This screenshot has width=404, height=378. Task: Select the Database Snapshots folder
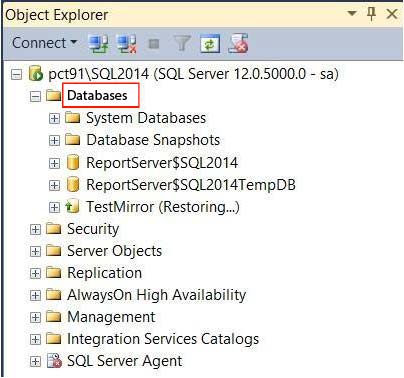pos(153,140)
